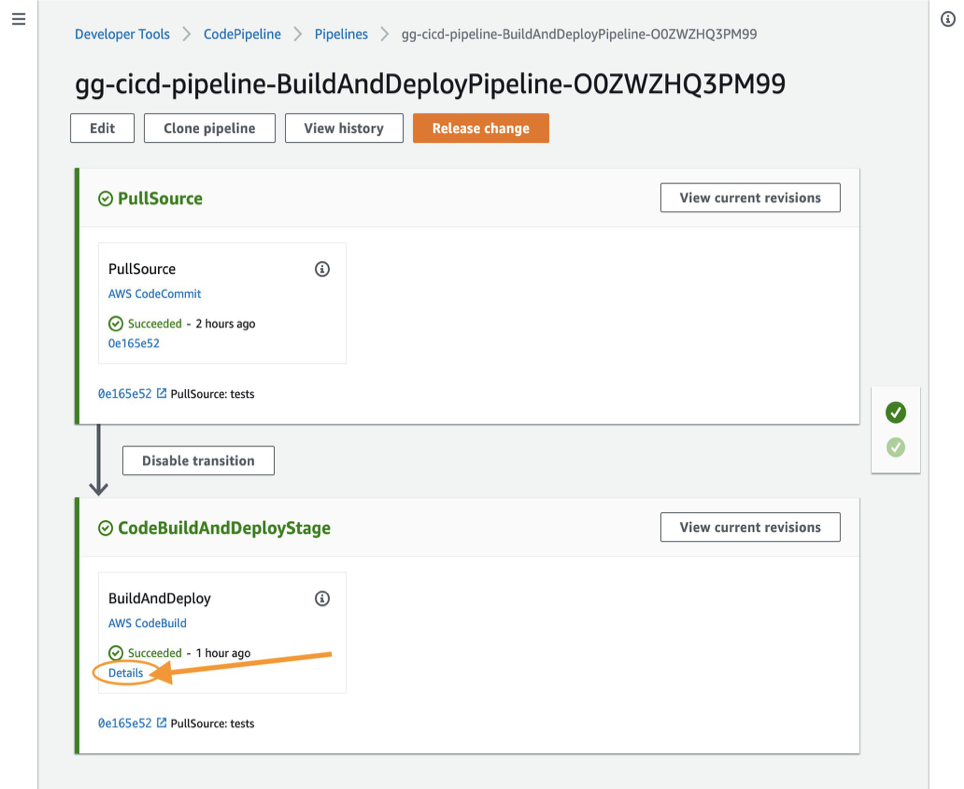Click the orange Release change button
Viewport: 964px width, 789px height.
(481, 128)
